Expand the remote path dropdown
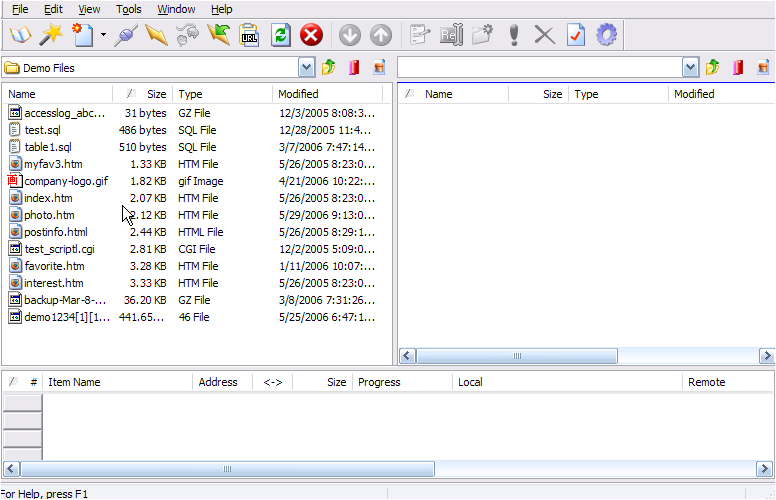776x500 pixels. coord(690,67)
